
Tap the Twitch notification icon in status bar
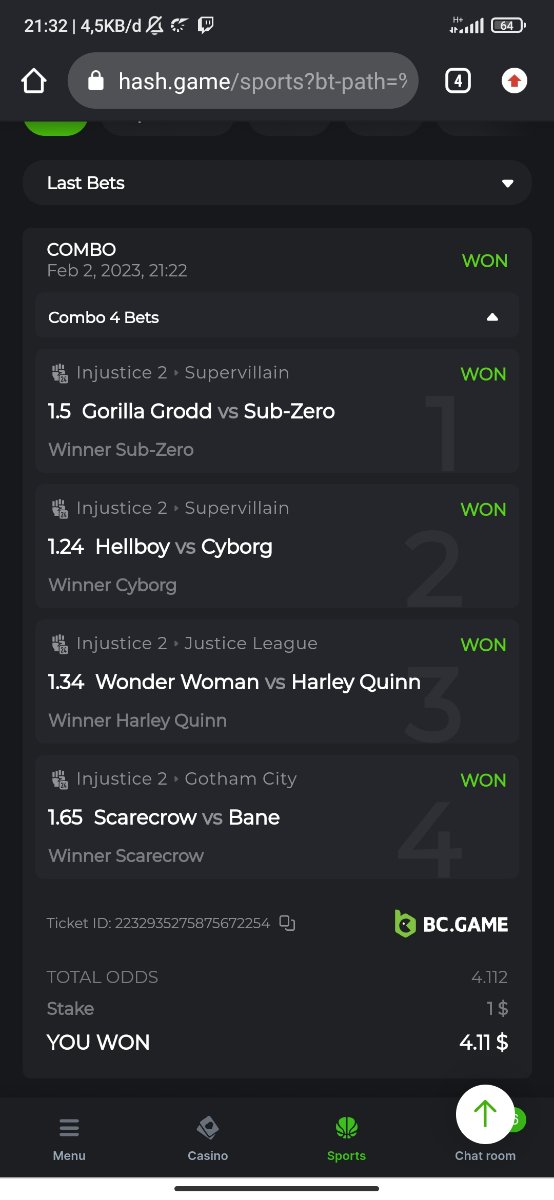pyautogui.click(x=205, y=26)
